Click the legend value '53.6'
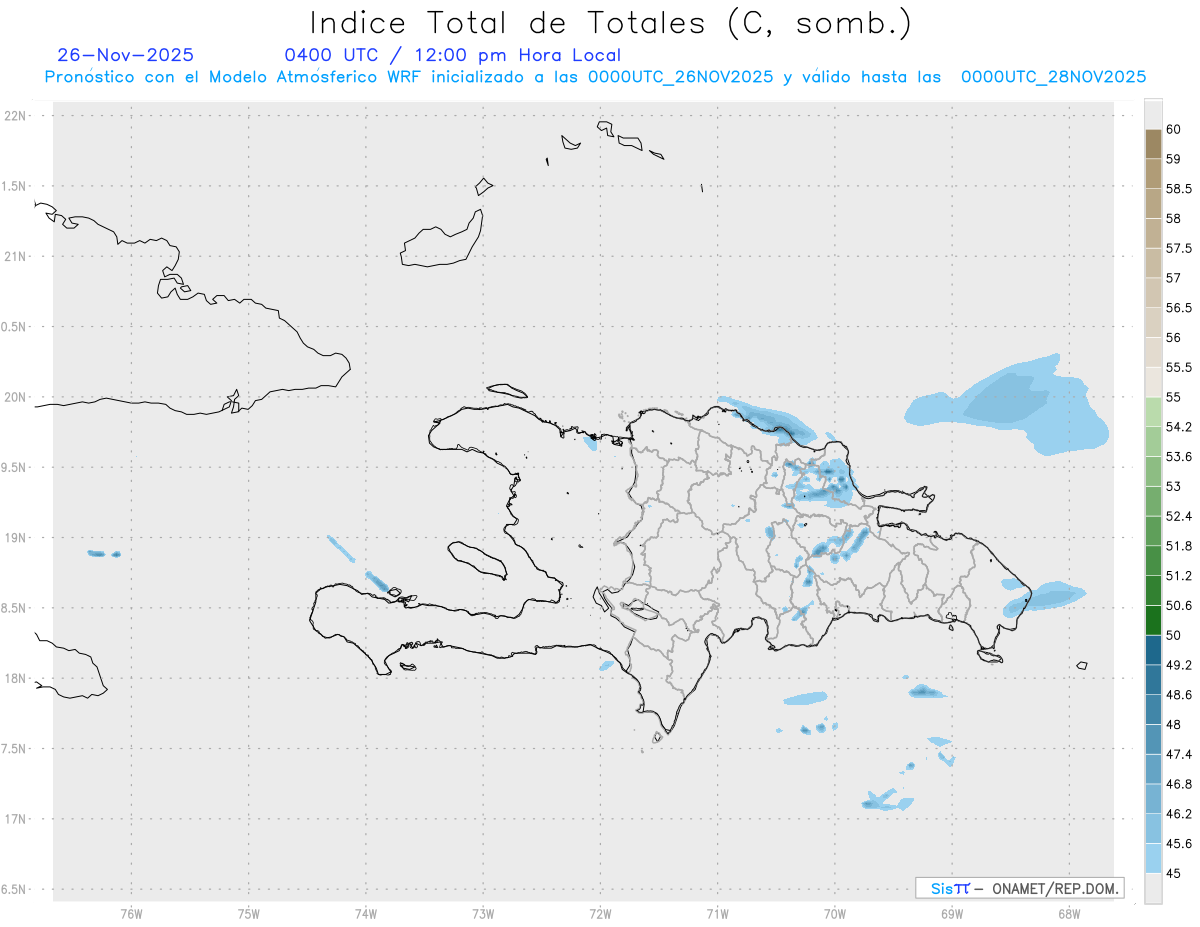 tap(1178, 456)
